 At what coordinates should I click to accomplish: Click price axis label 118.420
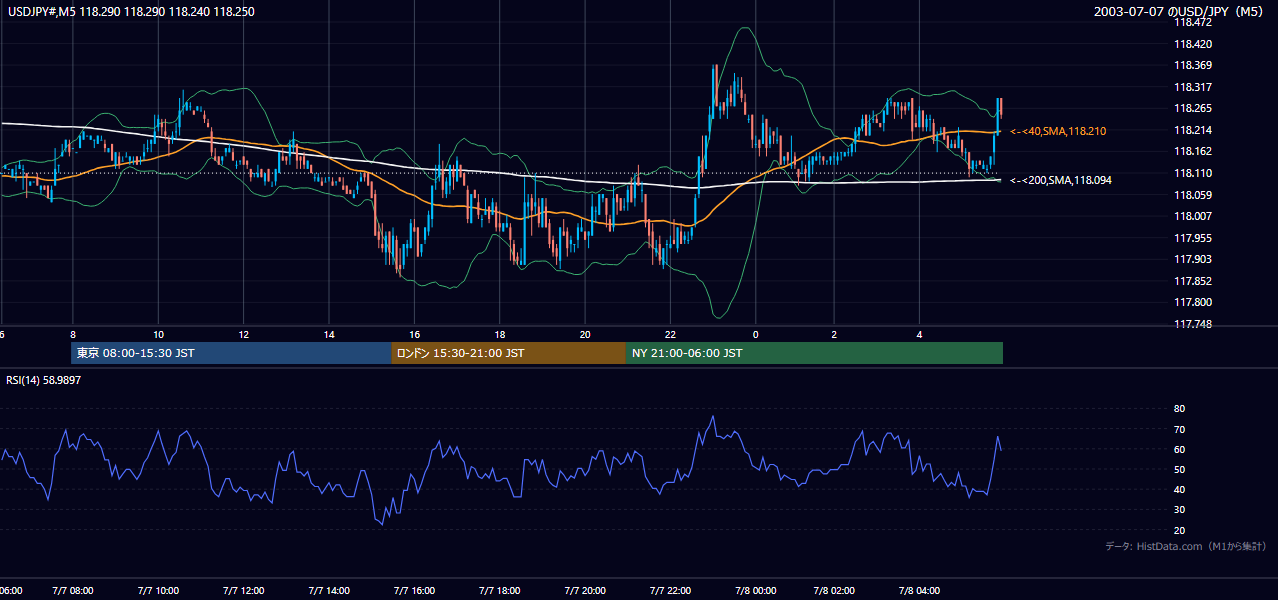click(x=1194, y=44)
